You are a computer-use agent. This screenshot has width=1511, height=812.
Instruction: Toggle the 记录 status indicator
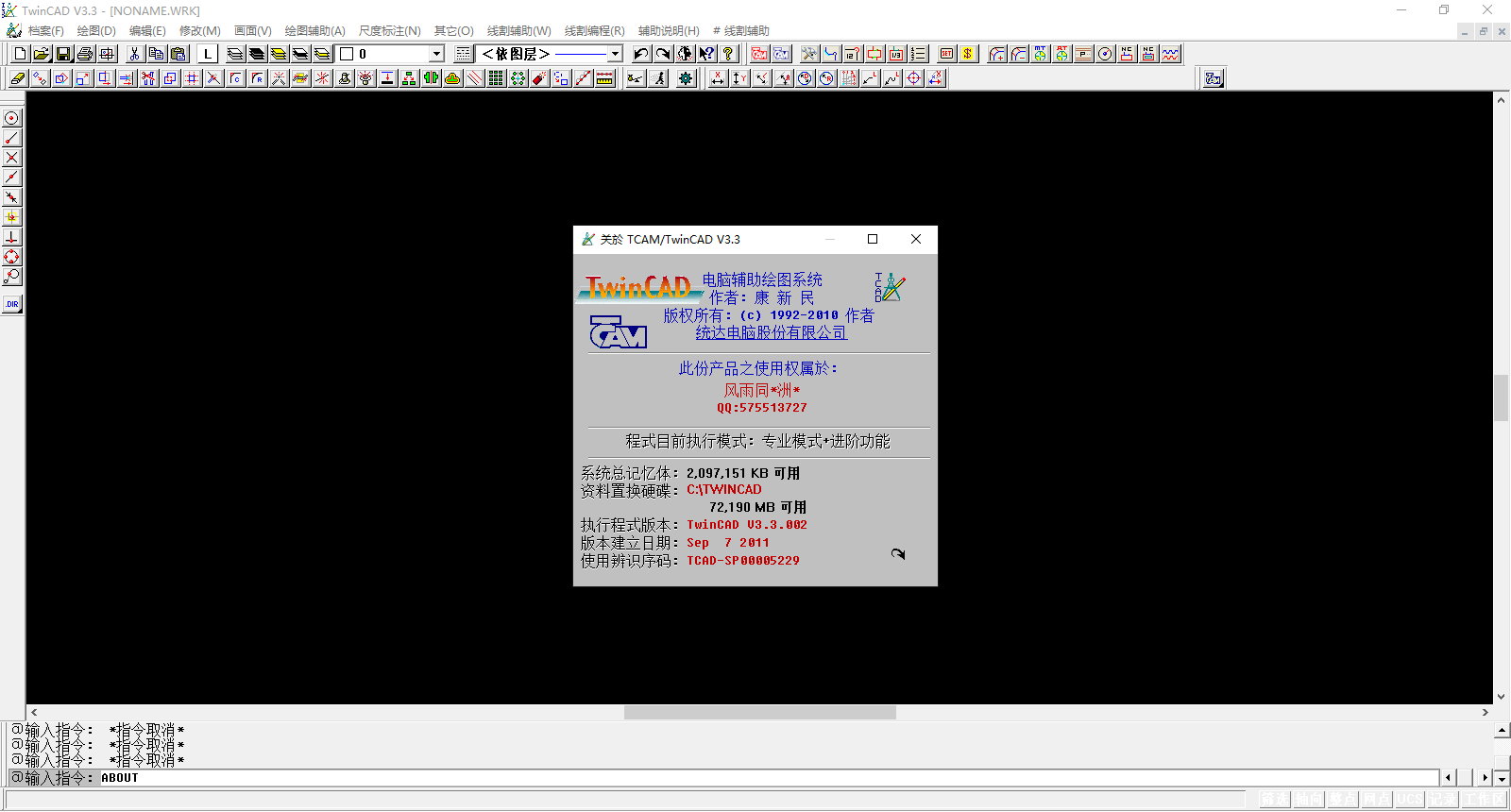click(x=1443, y=800)
